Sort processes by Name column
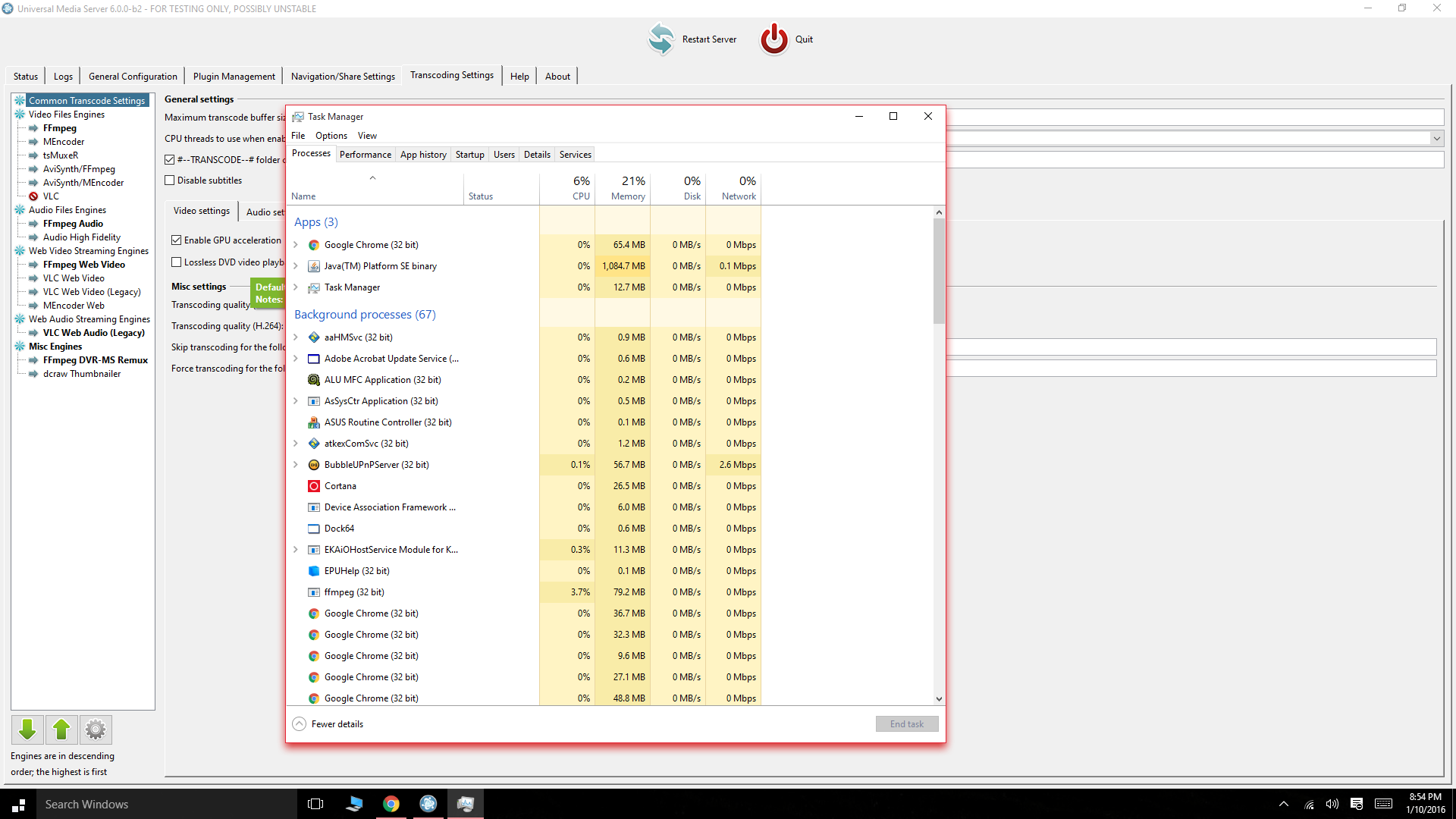The image size is (1456, 819). click(x=375, y=188)
